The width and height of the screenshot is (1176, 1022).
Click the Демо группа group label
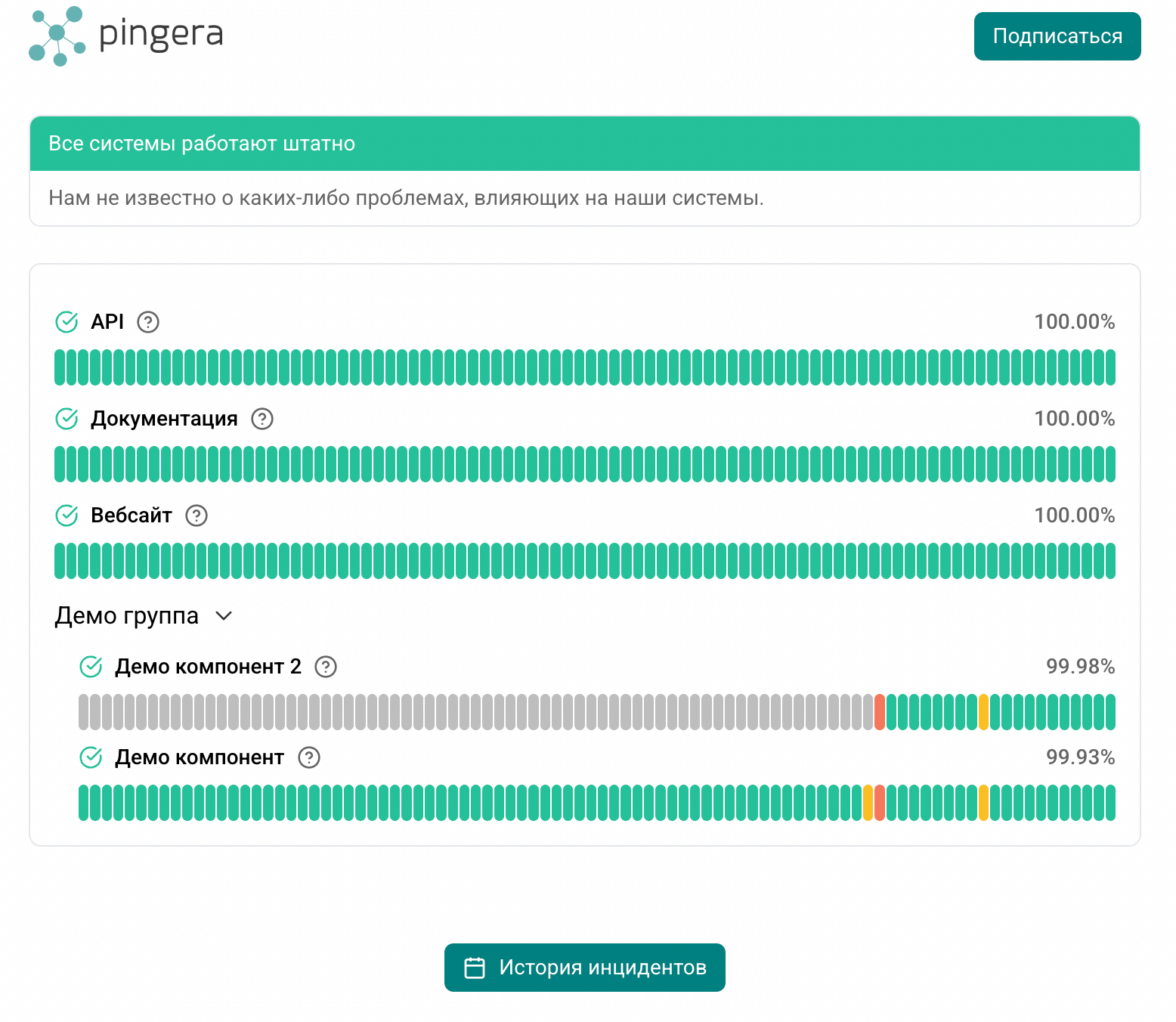tap(126, 617)
